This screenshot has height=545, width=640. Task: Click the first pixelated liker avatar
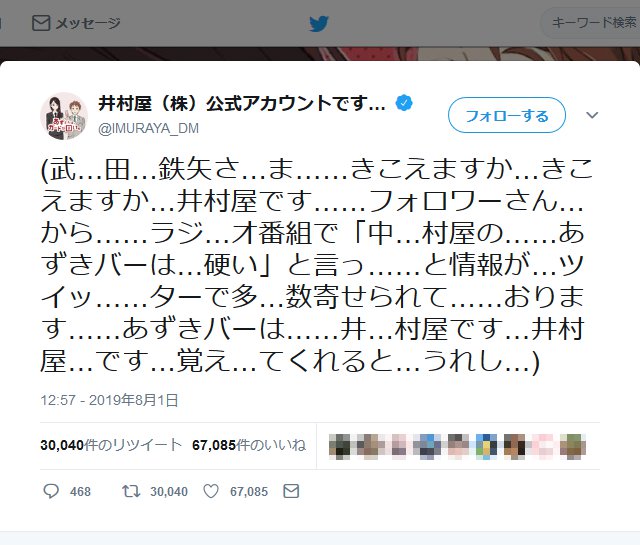[x=340, y=446]
